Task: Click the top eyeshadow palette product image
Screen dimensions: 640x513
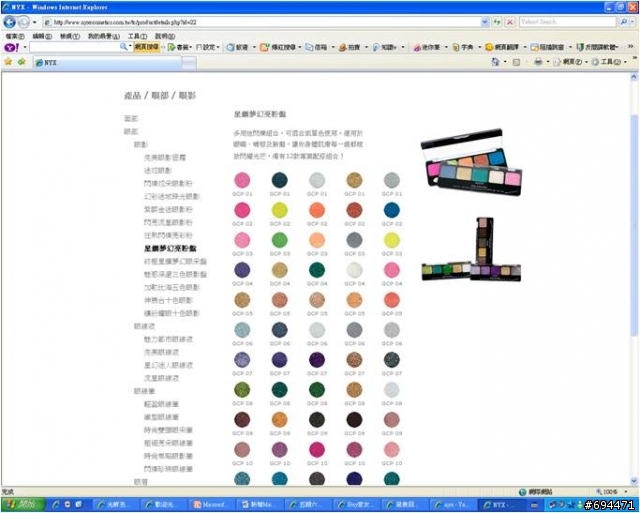Action: pyautogui.click(x=471, y=162)
